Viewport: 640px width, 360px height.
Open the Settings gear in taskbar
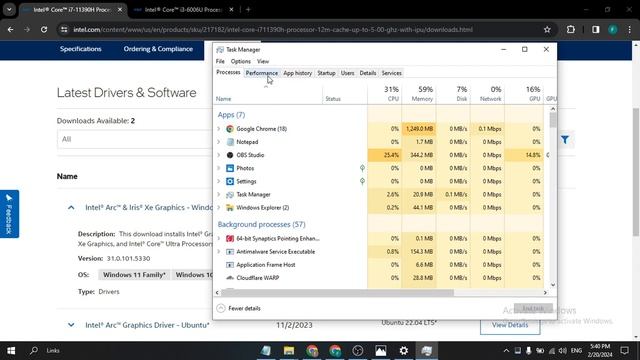point(403,351)
